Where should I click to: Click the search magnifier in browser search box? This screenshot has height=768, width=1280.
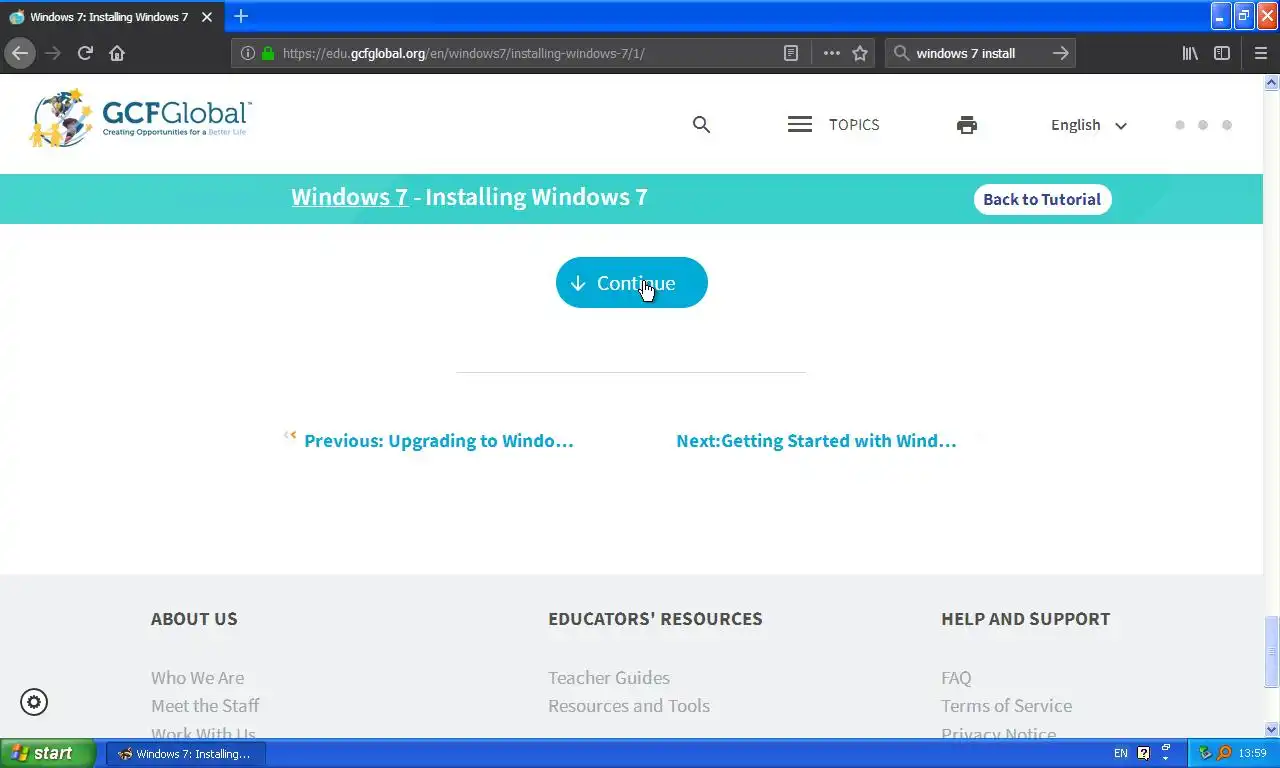[901, 53]
